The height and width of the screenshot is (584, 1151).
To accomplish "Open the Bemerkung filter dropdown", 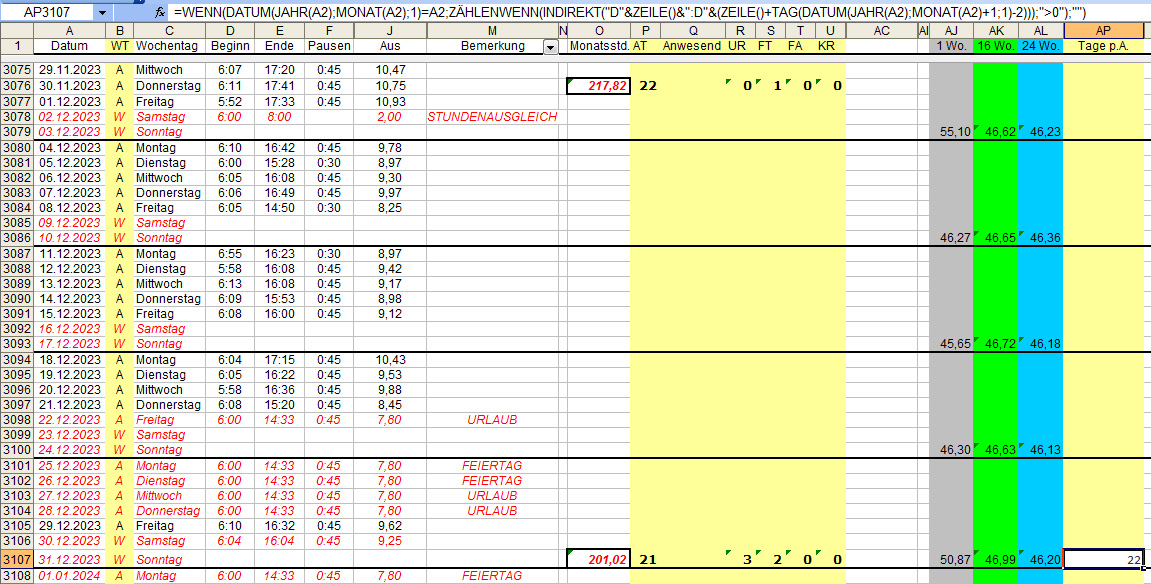I will tap(550, 46).
